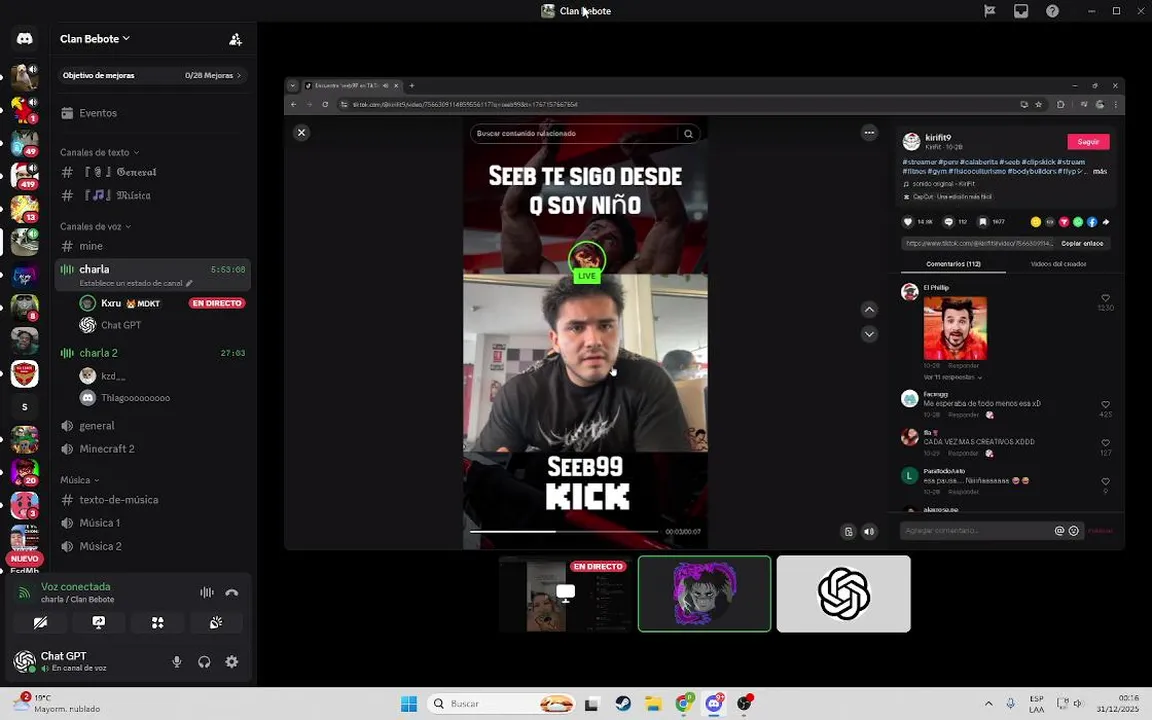This screenshot has width=1152, height=720.
Task: Open the soundboard
Action: coord(216,623)
